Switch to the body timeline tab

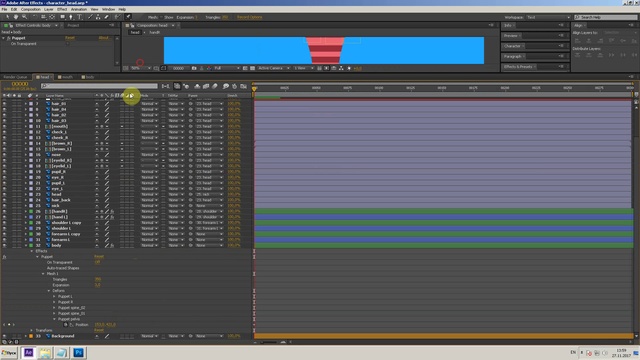point(90,77)
